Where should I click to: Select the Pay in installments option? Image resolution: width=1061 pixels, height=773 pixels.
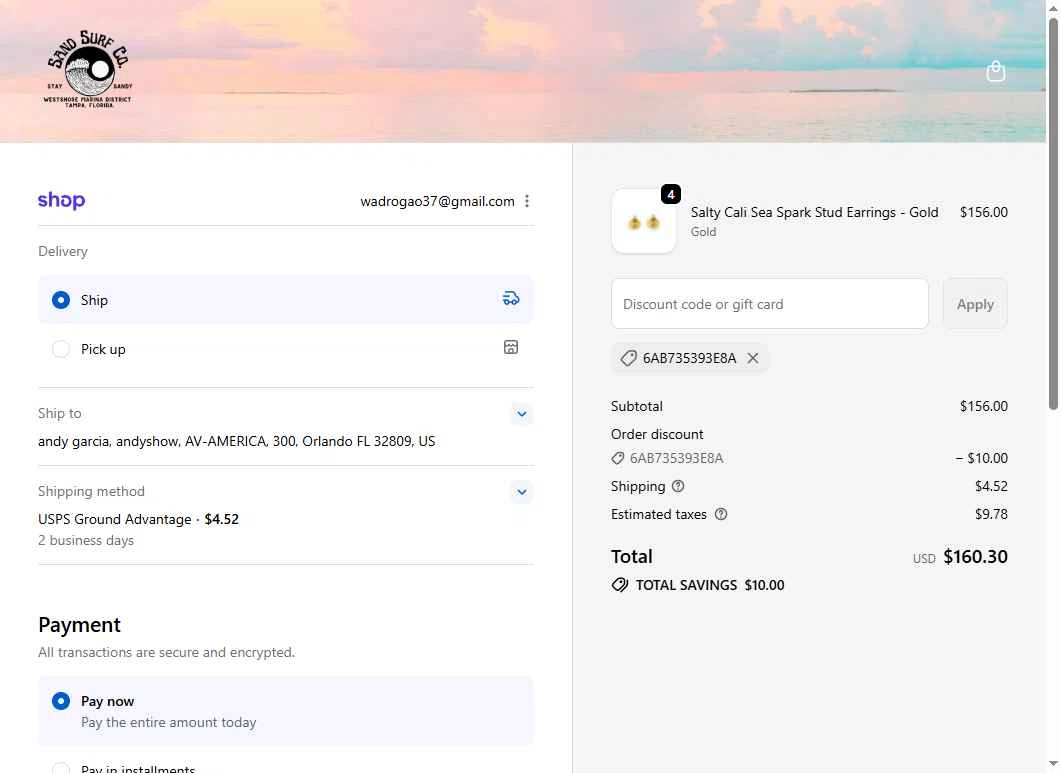(x=61, y=768)
